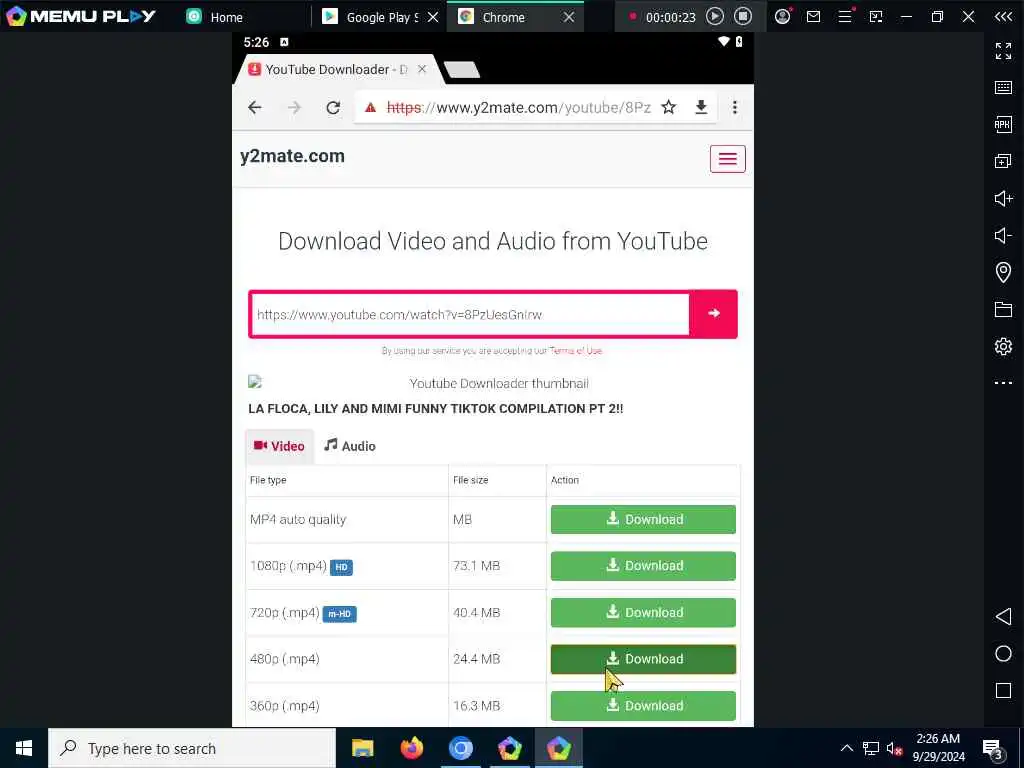
Task: Open the Terms of Use link
Action: (x=575, y=351)
